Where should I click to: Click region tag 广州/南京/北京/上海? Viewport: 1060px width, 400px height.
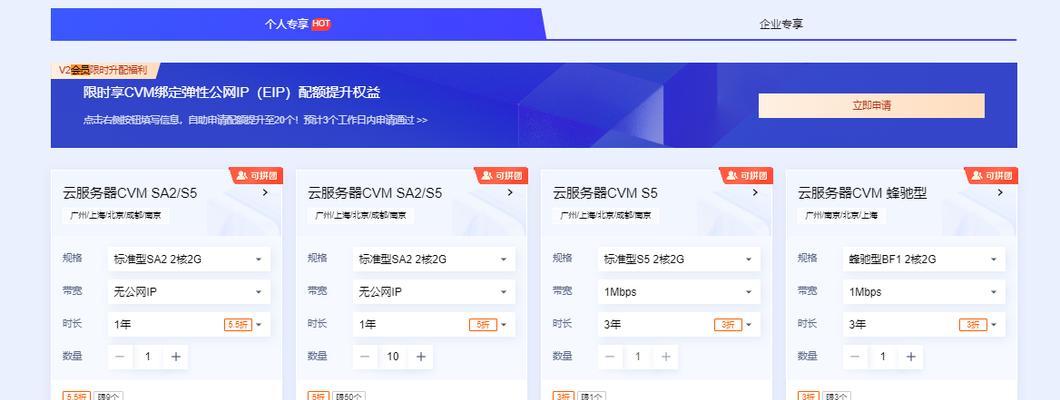842,216
